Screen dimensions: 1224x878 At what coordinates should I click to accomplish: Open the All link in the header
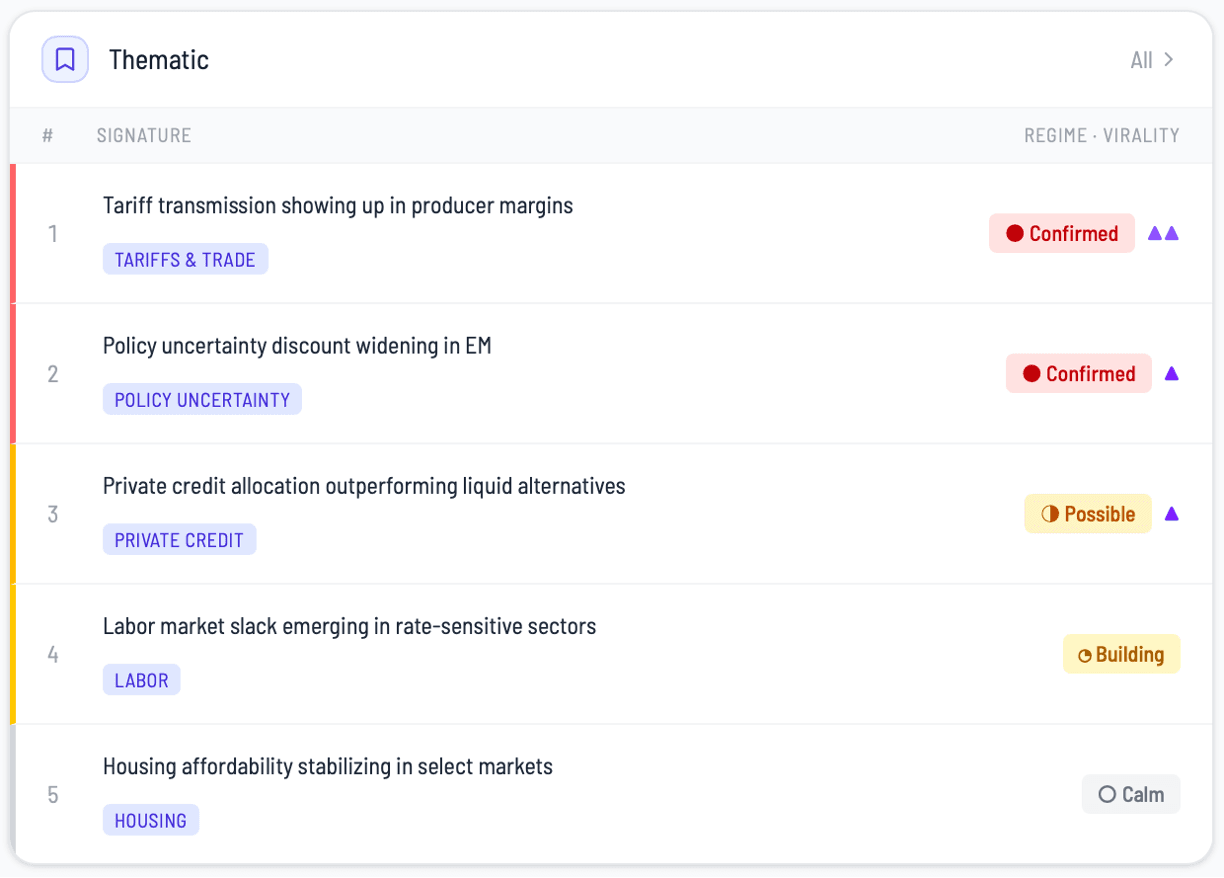coord(1152,60)
